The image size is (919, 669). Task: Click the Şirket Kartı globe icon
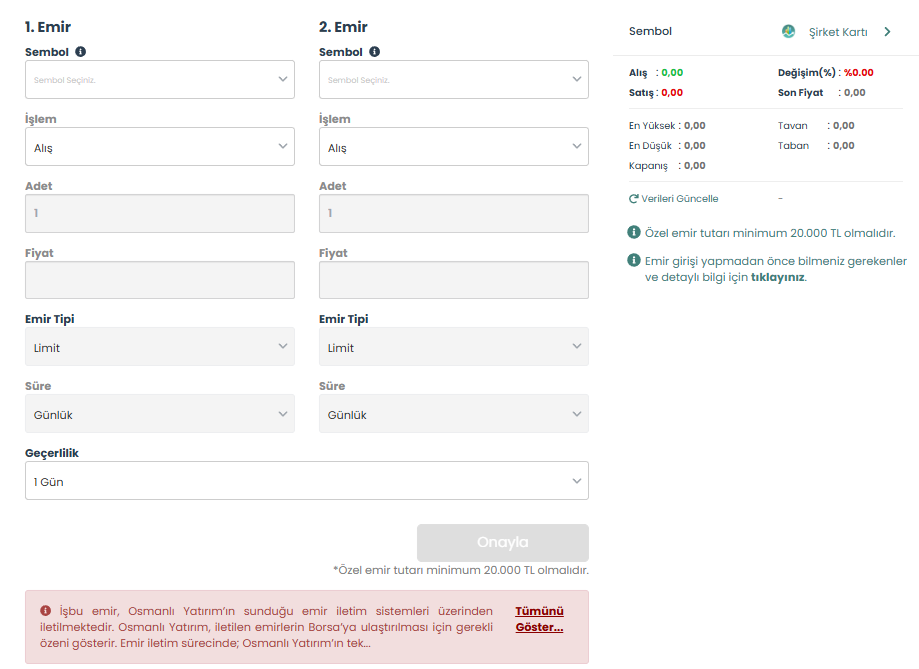click(789, 32)
